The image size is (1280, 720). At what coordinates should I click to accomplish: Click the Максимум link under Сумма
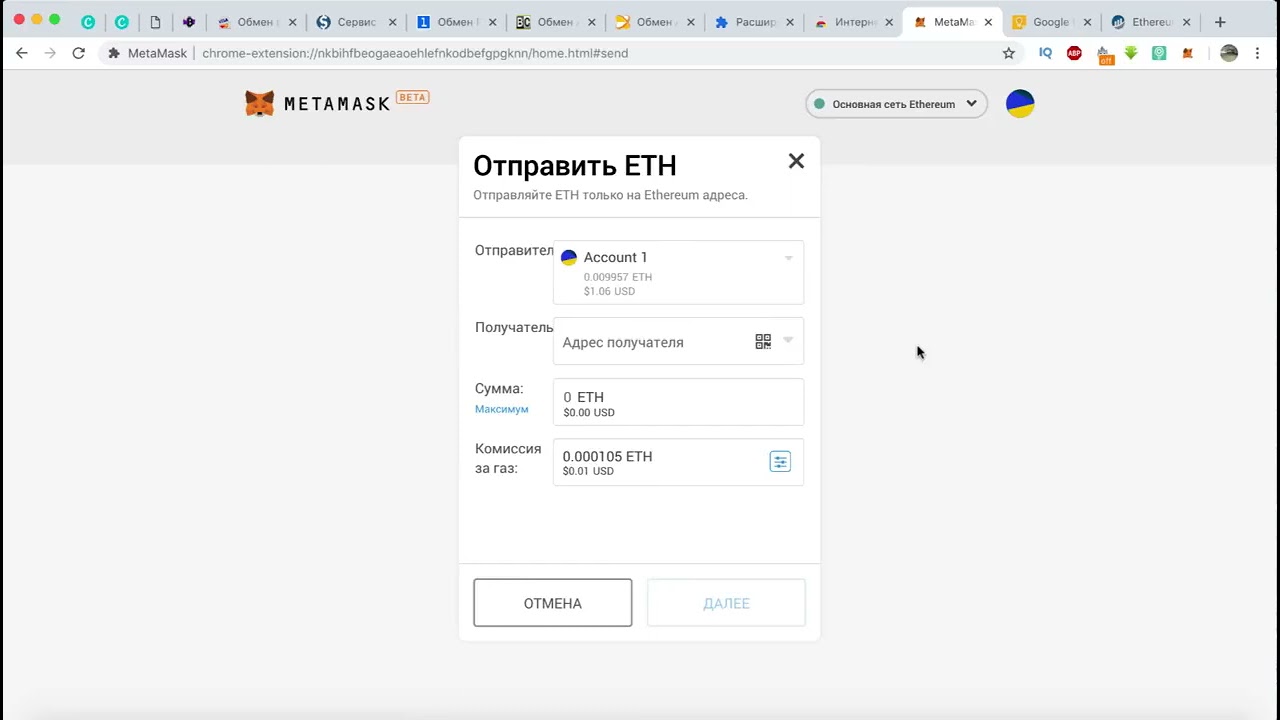[501, 409]
